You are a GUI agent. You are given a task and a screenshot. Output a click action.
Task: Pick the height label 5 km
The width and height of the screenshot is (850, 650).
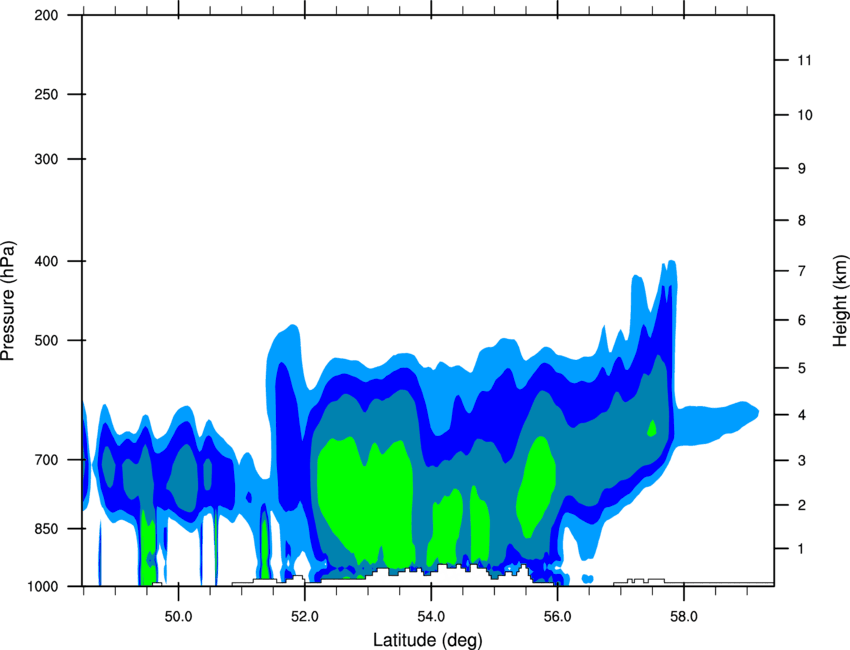(802, 368)
